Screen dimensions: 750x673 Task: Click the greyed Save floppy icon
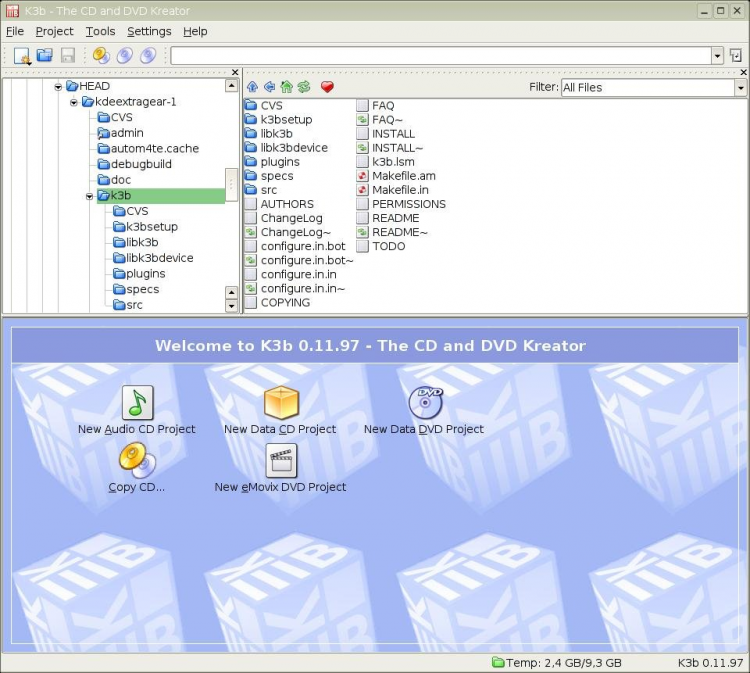(67, 55)
